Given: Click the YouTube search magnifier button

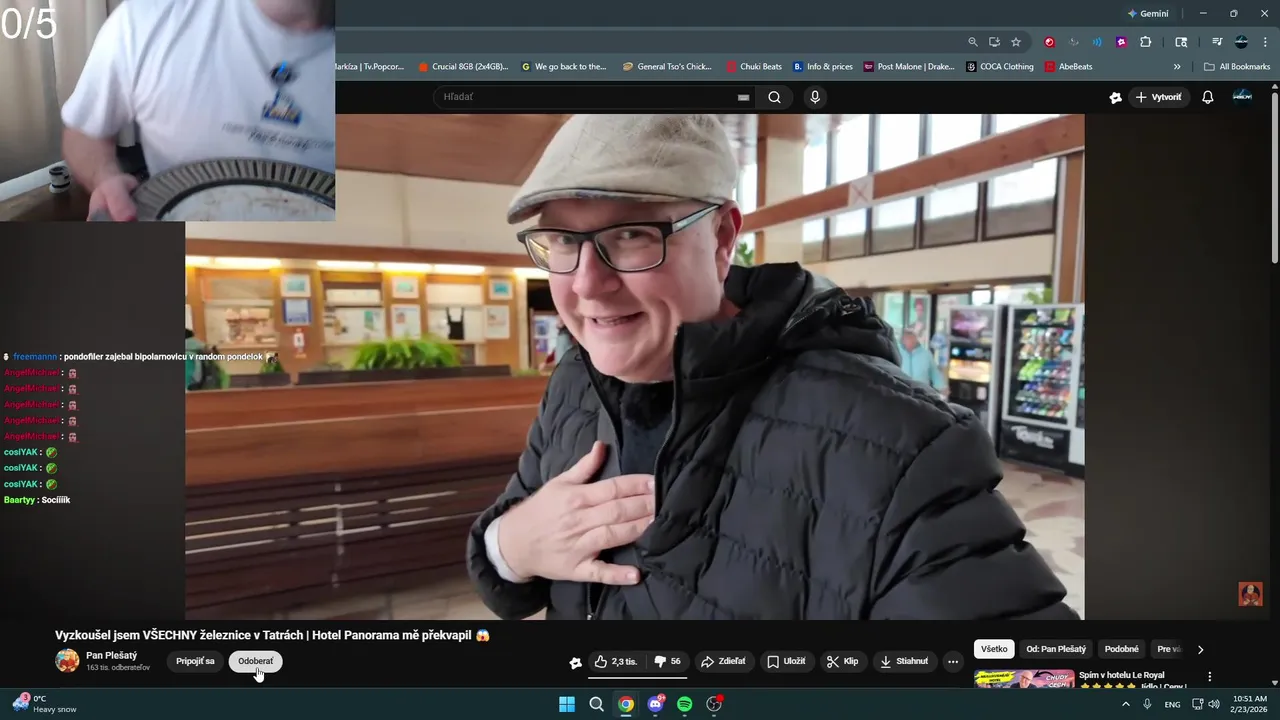Looking at the screenshot, I should click(774, 97).
